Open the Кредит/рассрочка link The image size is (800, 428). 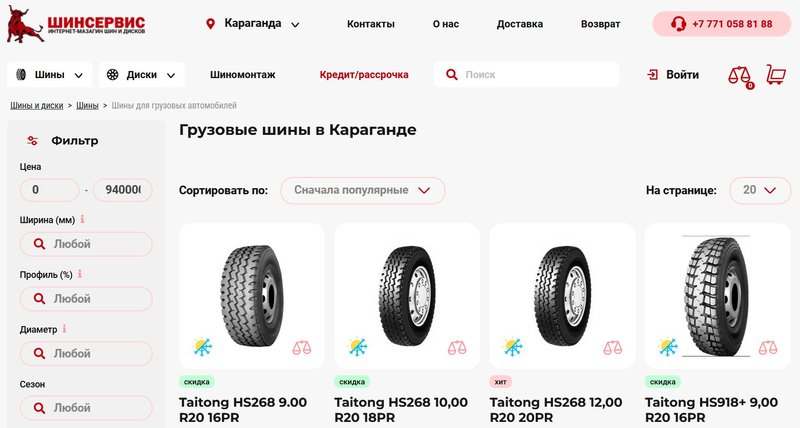pos(364,75)
